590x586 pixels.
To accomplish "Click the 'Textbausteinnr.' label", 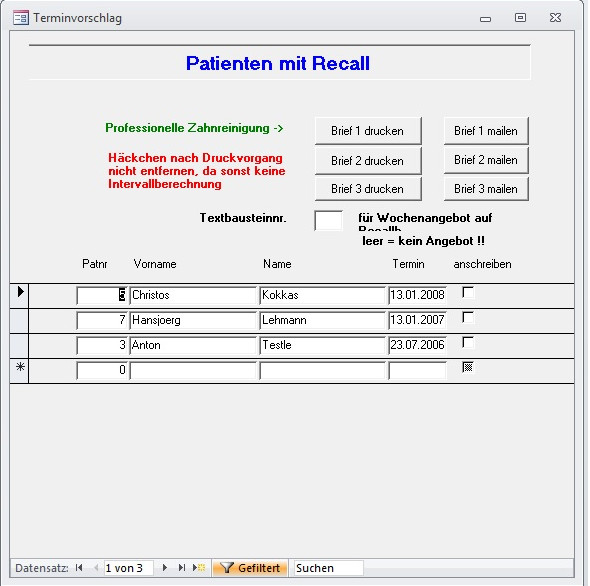I will coord(243,218).
